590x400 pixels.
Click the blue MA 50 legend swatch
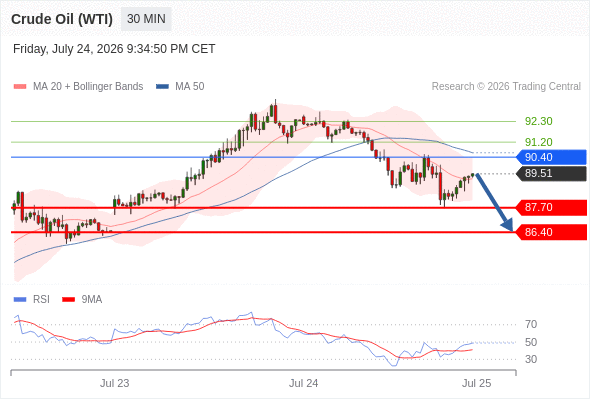(x=162, y=87)
